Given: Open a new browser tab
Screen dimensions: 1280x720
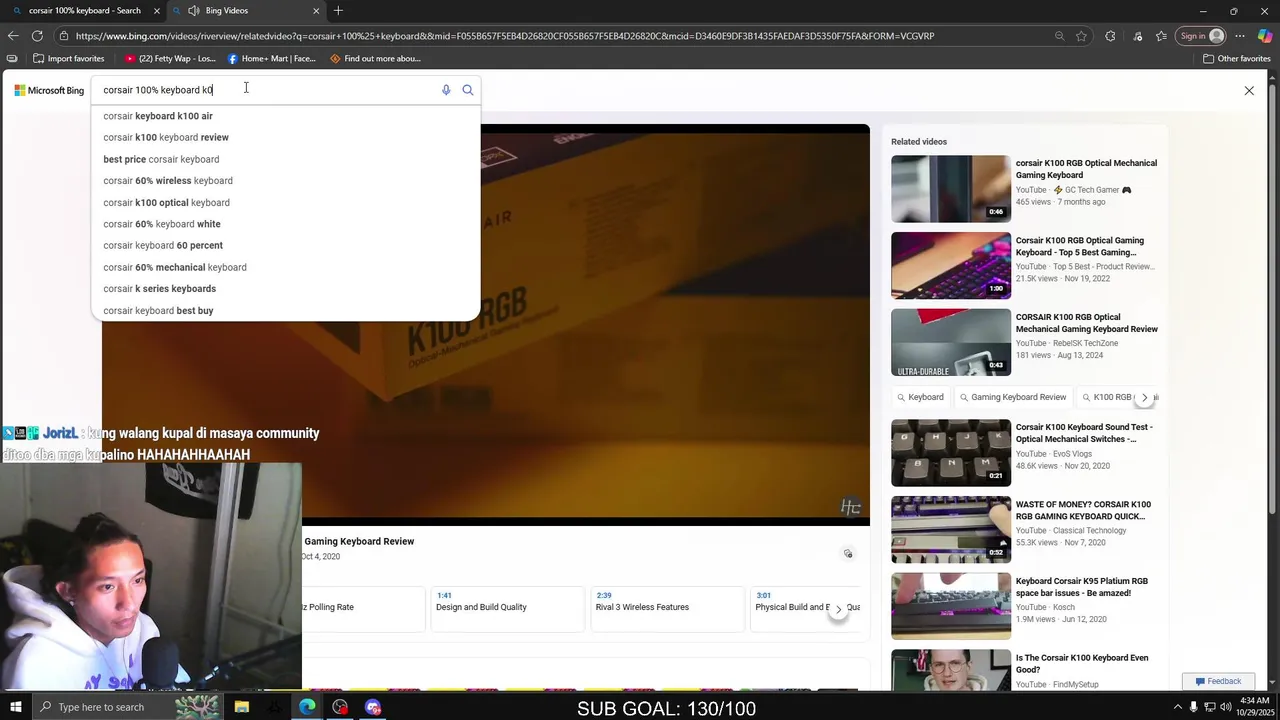Looking at the screenshot, I should click(338, 11).
